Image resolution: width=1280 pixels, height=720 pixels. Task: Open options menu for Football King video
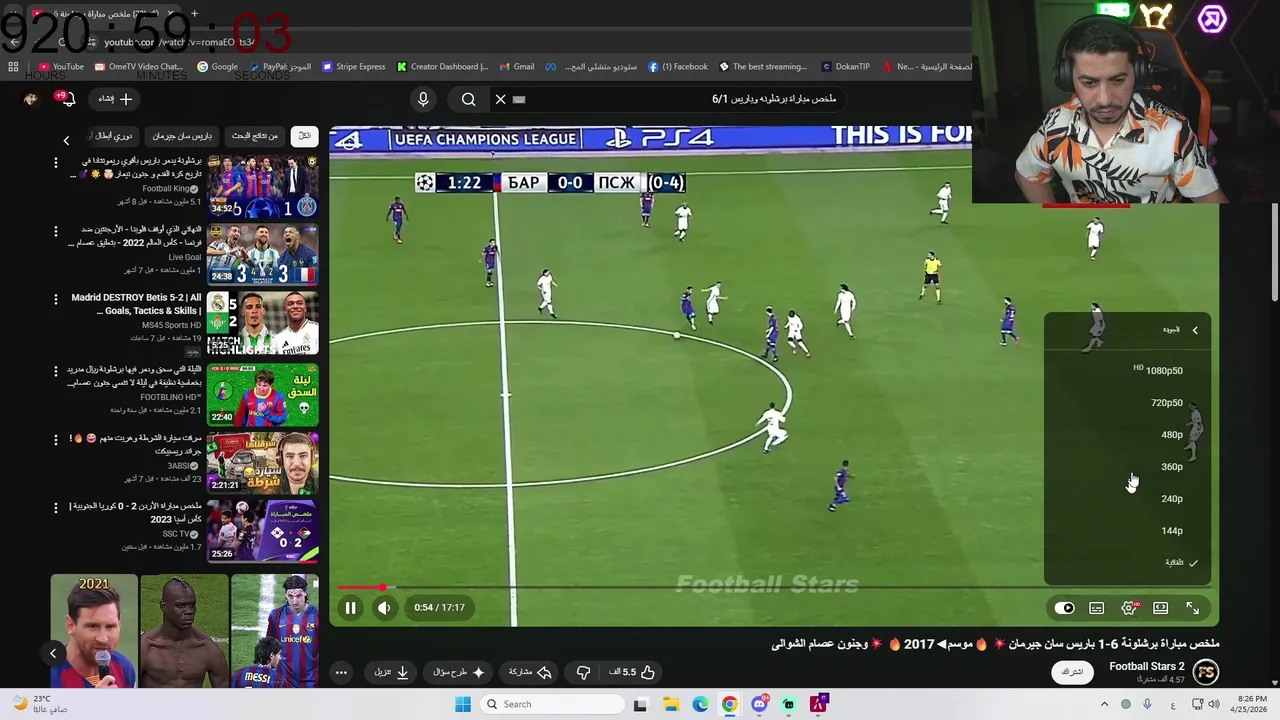tap(56, 162)
